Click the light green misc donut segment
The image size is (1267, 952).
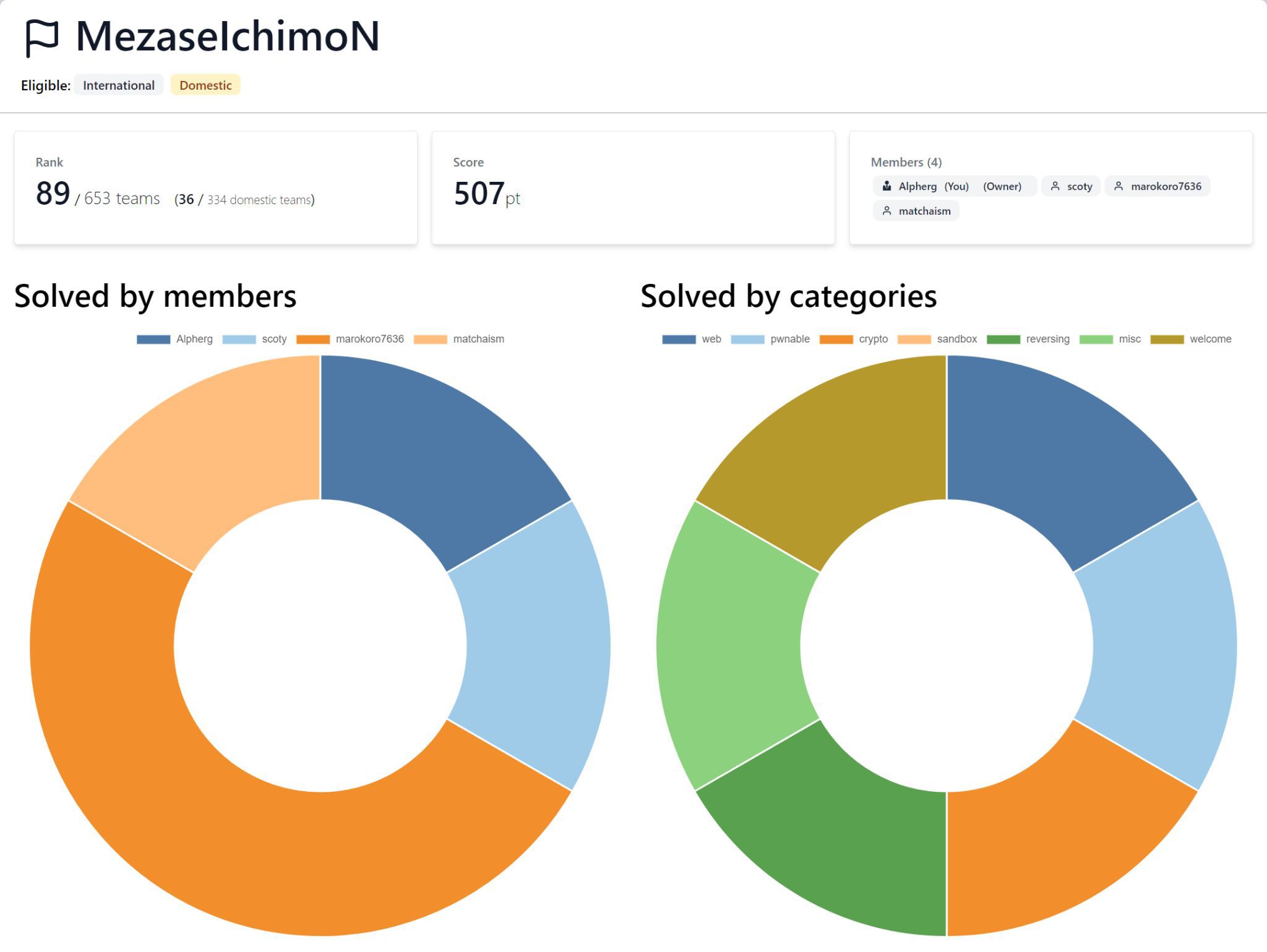pos(730,643)
